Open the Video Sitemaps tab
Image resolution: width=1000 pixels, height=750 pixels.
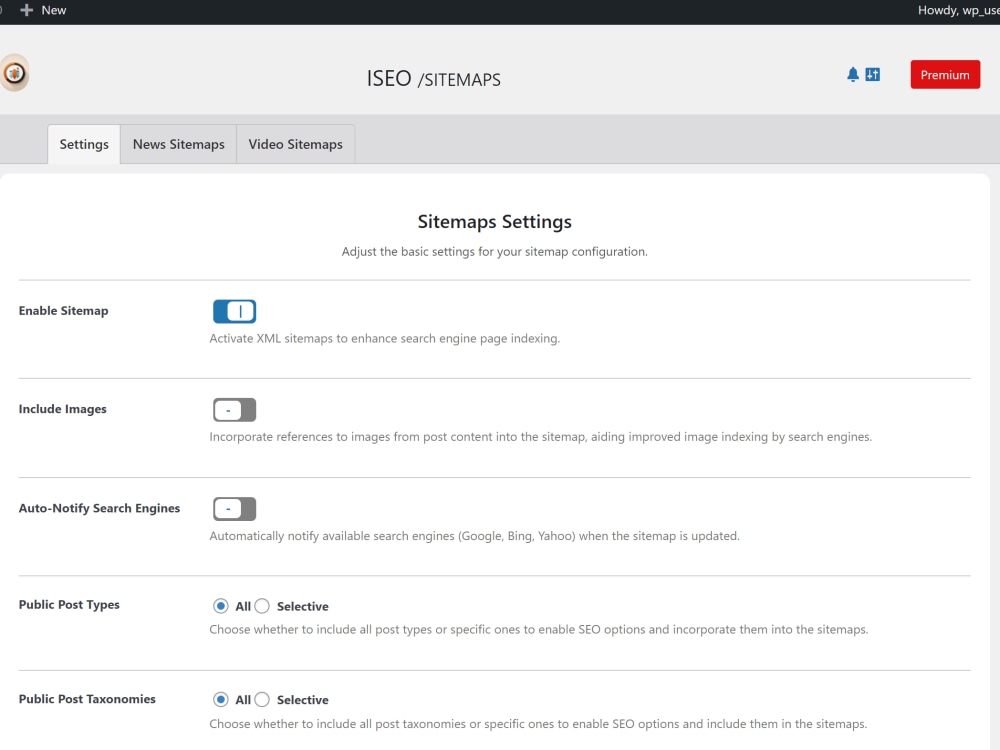point(295,144)
